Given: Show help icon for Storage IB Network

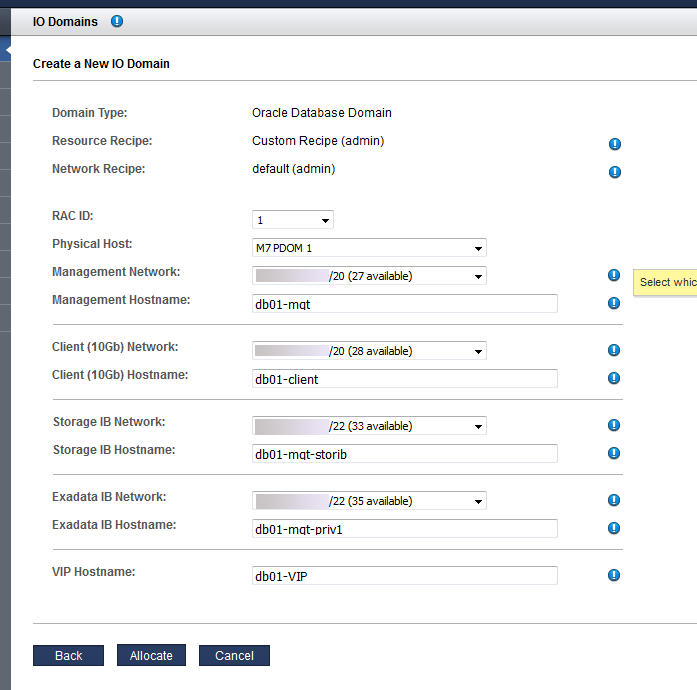Looking at the screenshot, I should (614, 425).
